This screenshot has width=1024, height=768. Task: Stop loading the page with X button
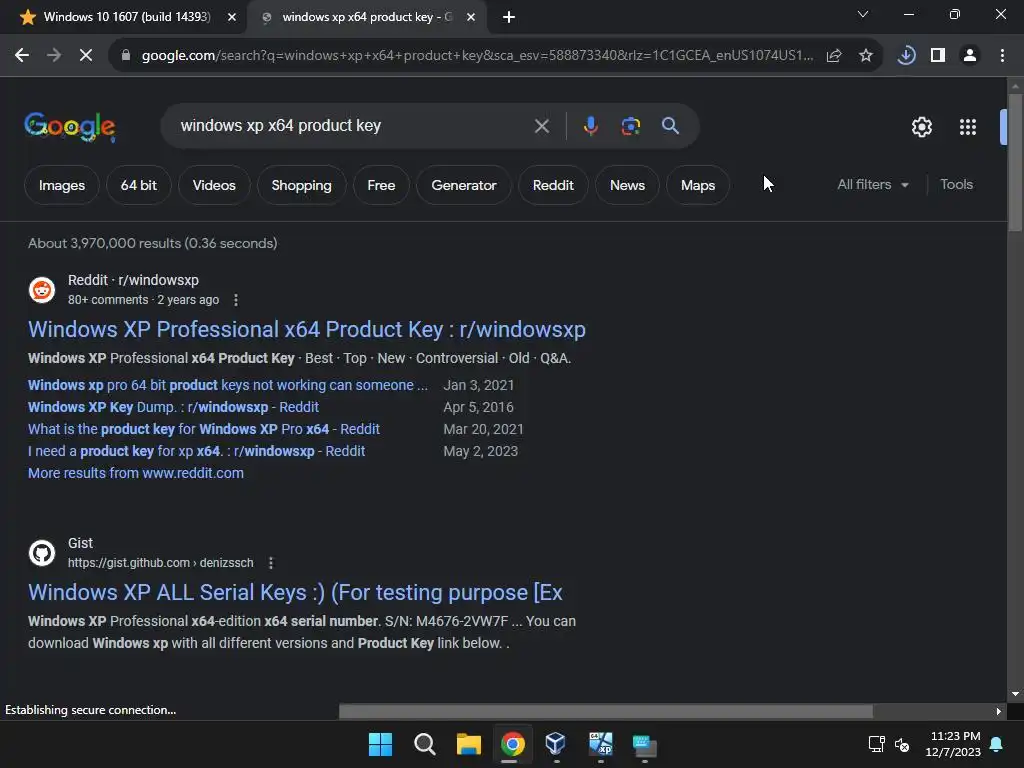(x=86, y=56)
